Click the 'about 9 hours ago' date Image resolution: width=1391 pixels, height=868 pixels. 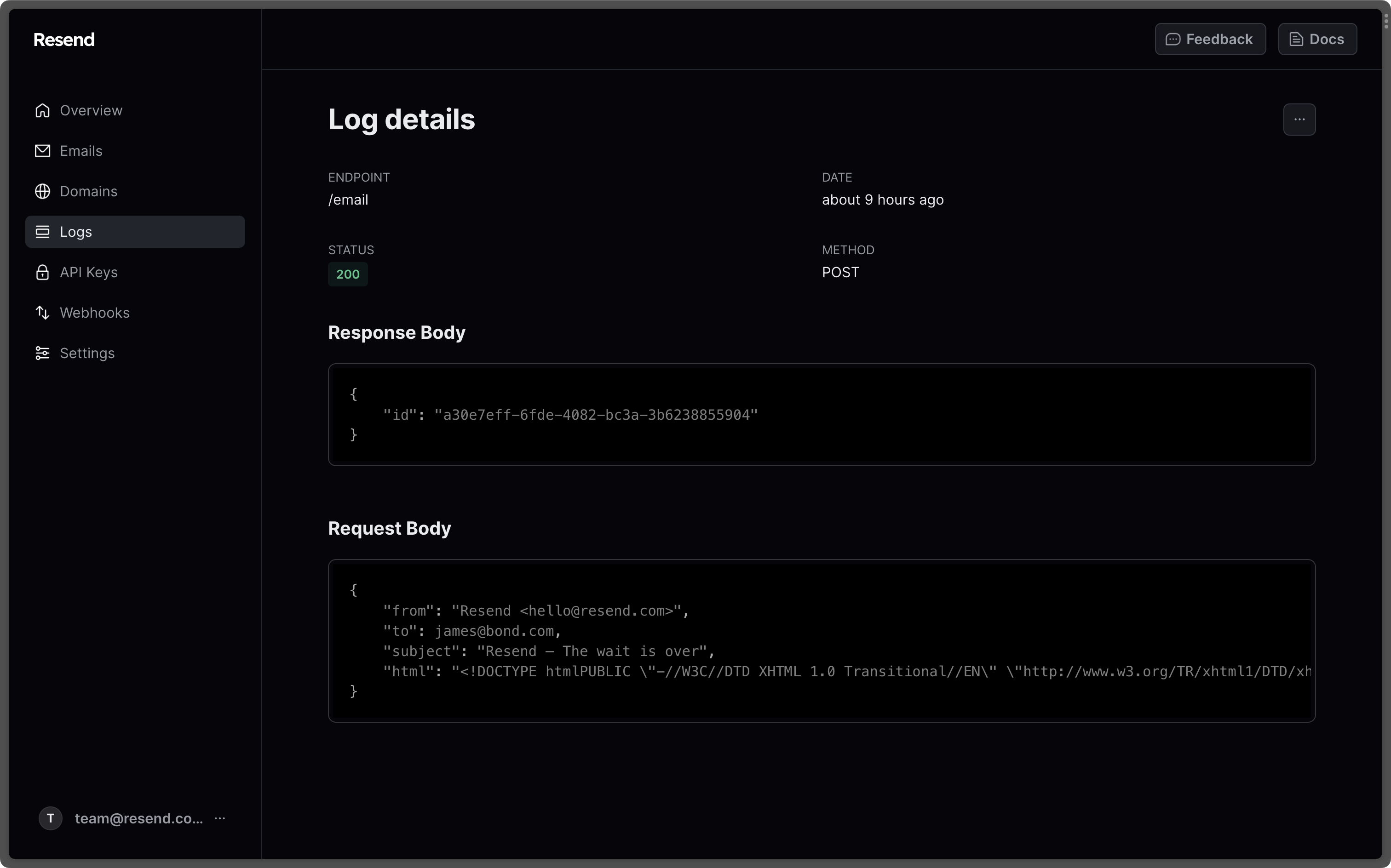point(883,200)
